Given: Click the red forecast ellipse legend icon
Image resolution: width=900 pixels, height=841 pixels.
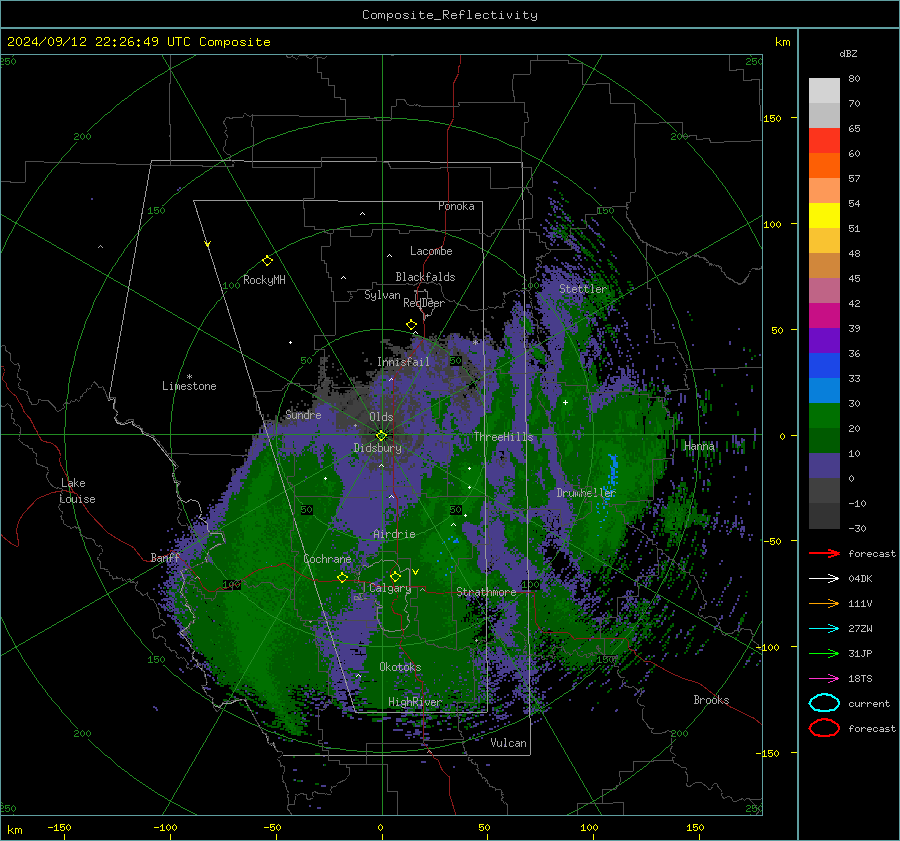Looking at the screenshot, I should (x=824, y=728).
